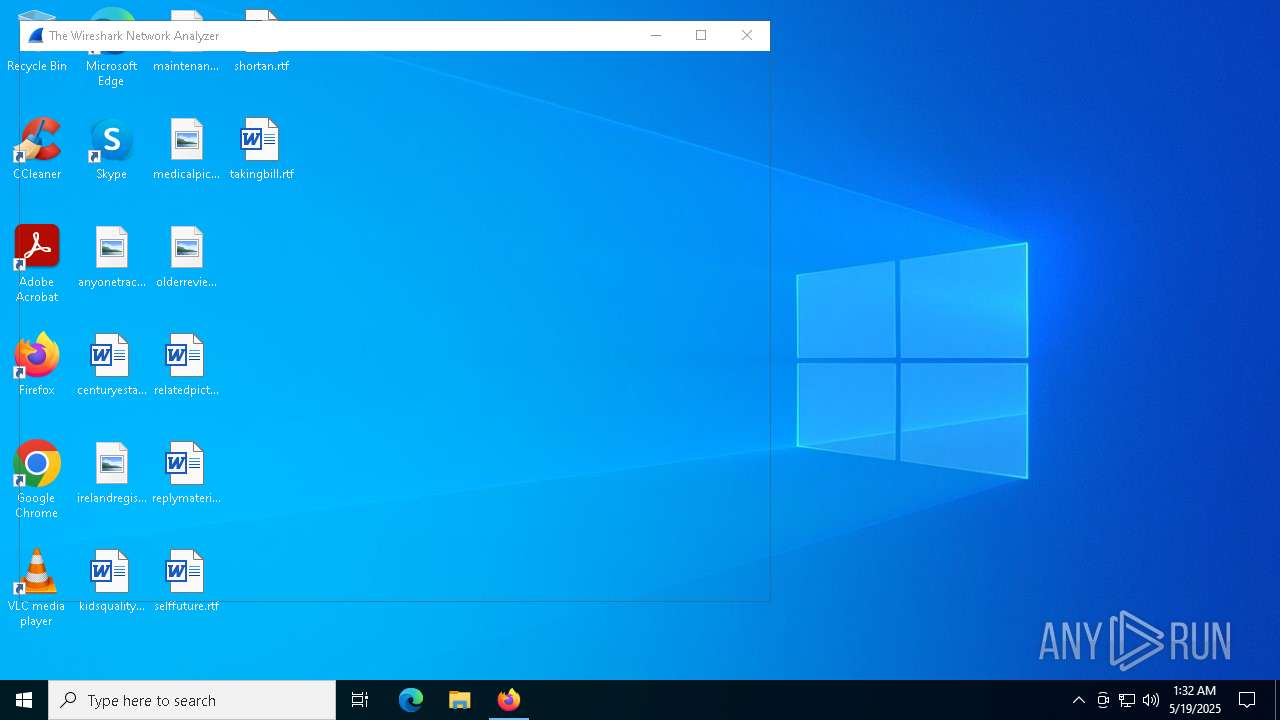The image size is (1280, 720).
Task: Close the Wireshark Network Analyzer window
Action: (747, 35)
